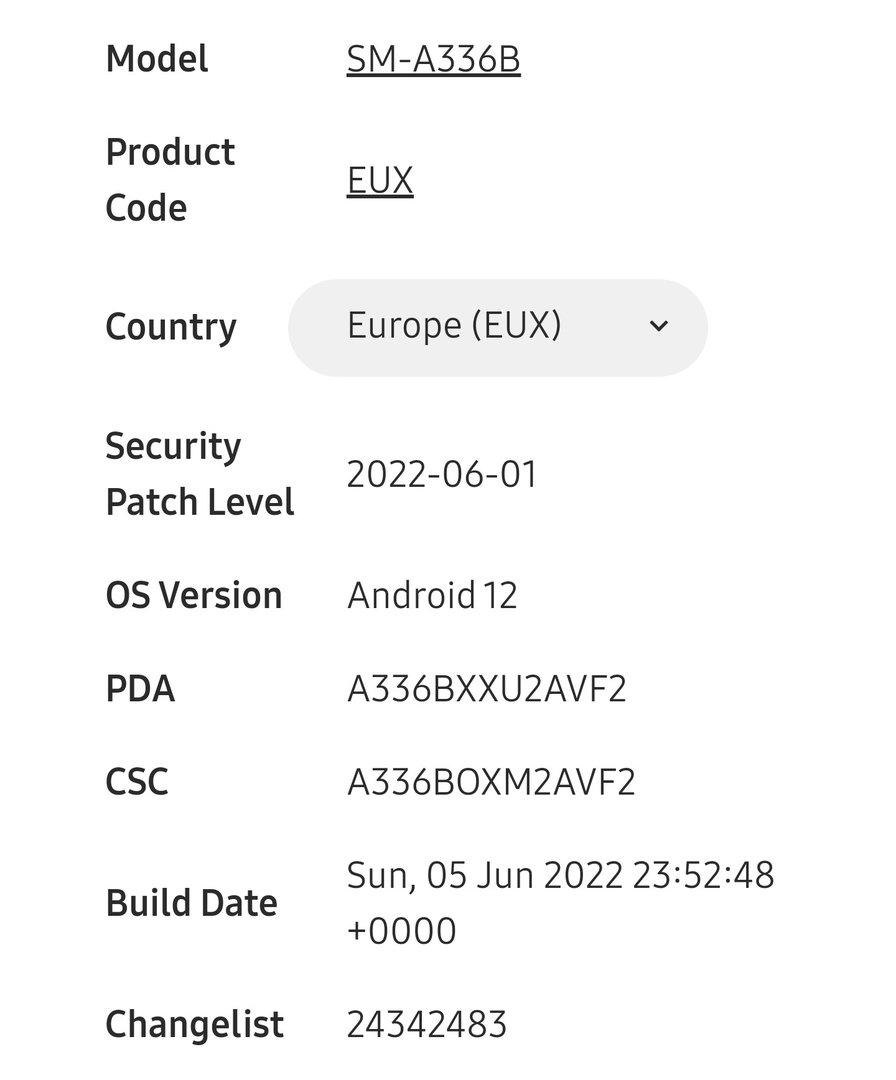Click the chevron arrow in Country selector
This screenshot has height=1080, width=896.
[658, 326]
